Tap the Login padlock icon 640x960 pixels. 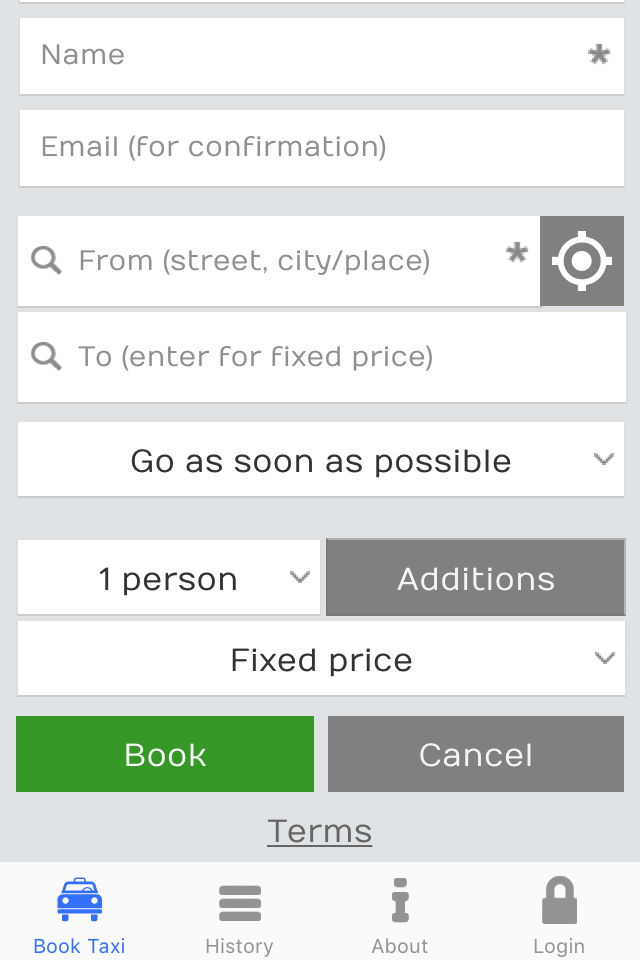[559, 900]
